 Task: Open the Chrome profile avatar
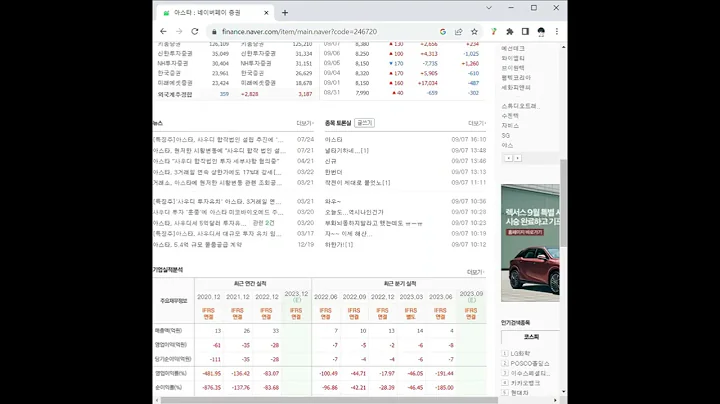point(541,32)
